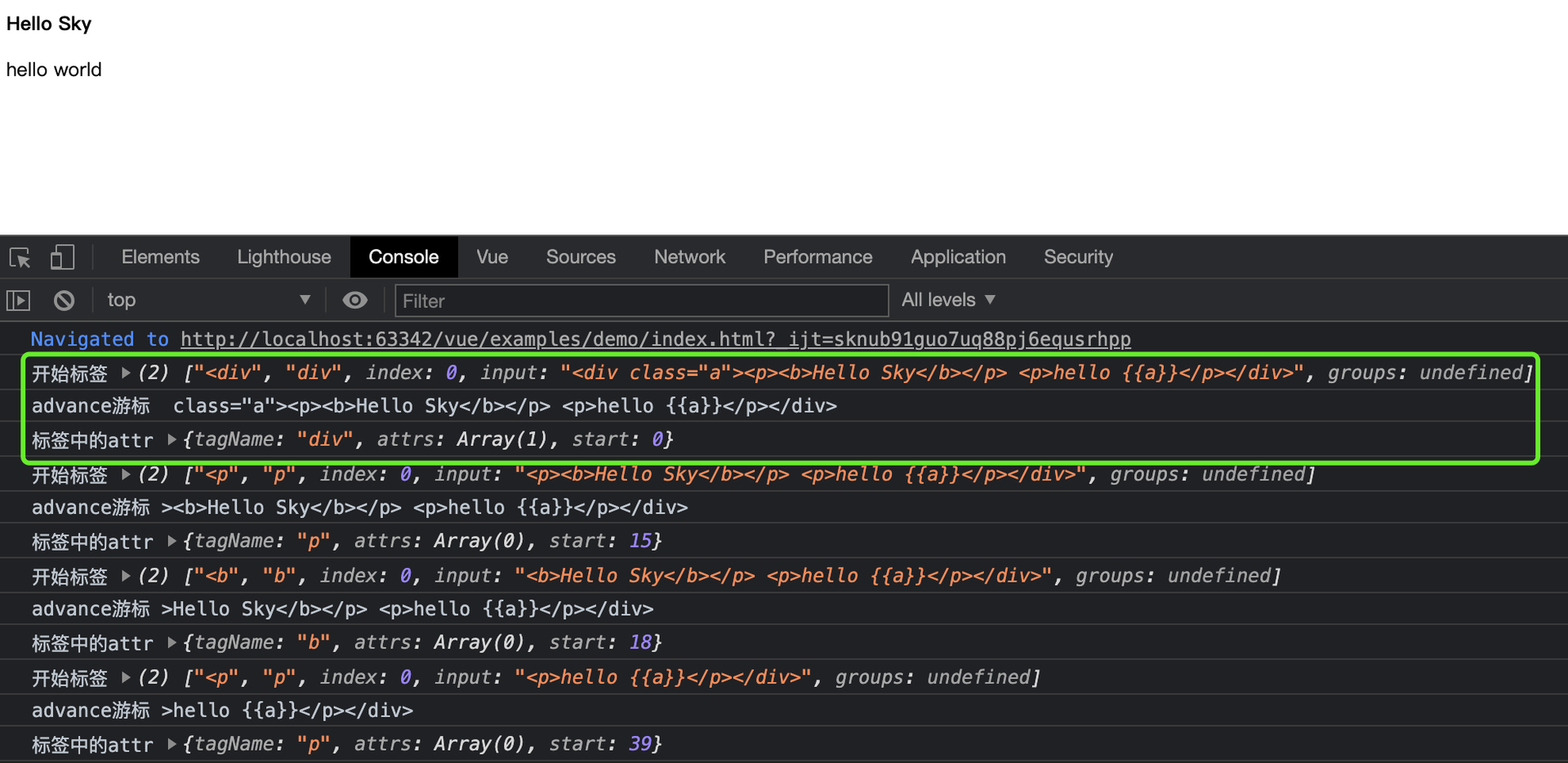Screen dimensions: 1568x763
Task: Select the "advance游标 >Hello Sky</b>" log line
Action: point(342,609)
